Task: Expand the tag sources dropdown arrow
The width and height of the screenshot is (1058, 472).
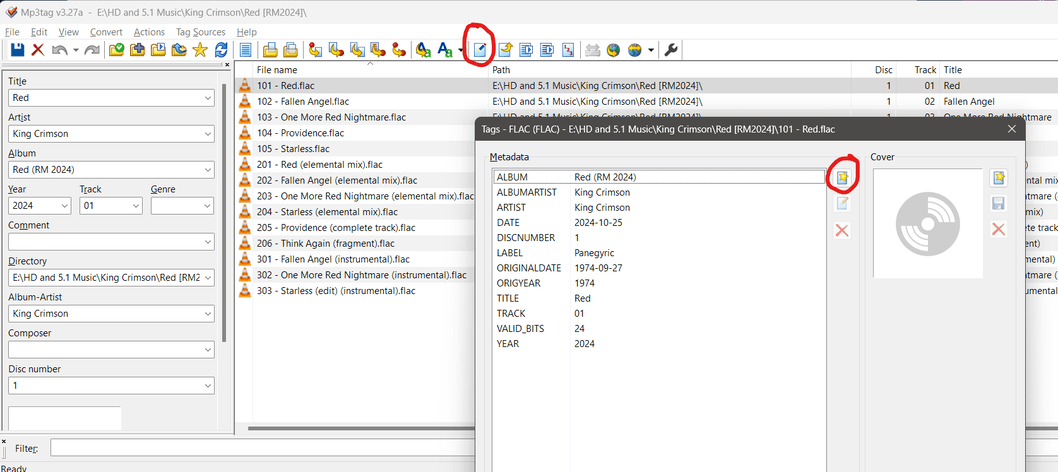Action: [650, 50]
